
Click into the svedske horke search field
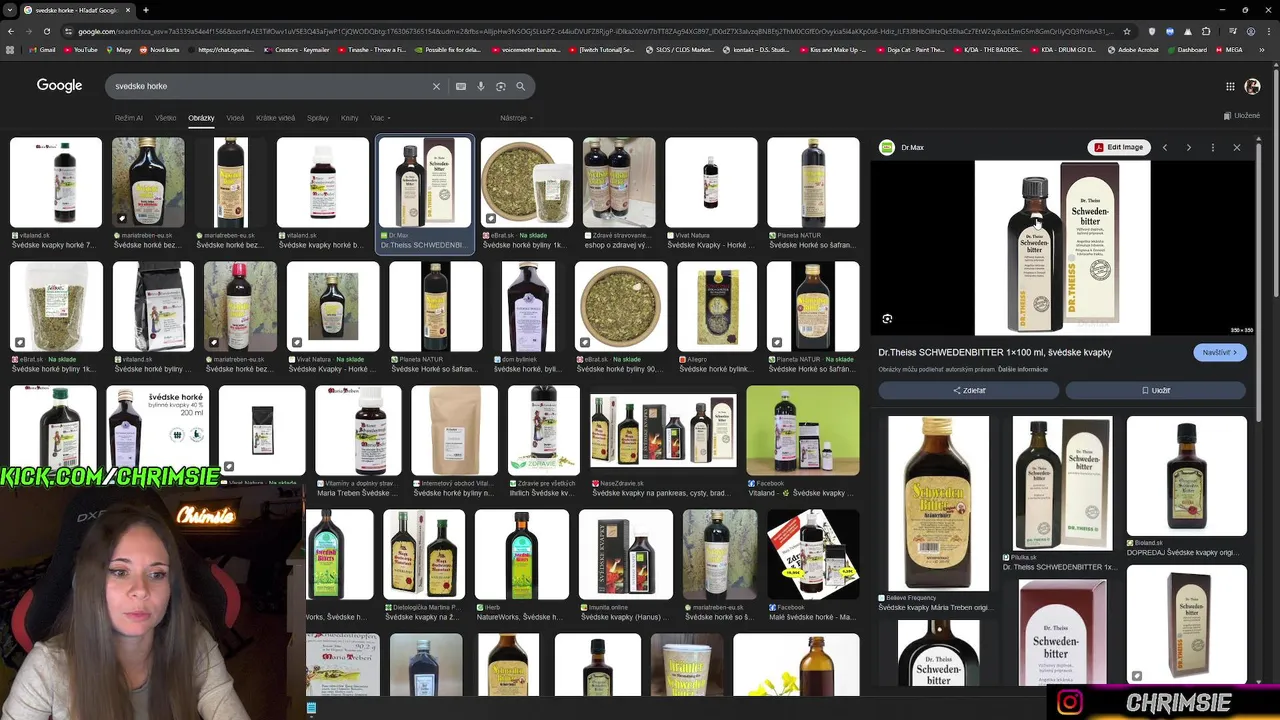click(270, 86)
